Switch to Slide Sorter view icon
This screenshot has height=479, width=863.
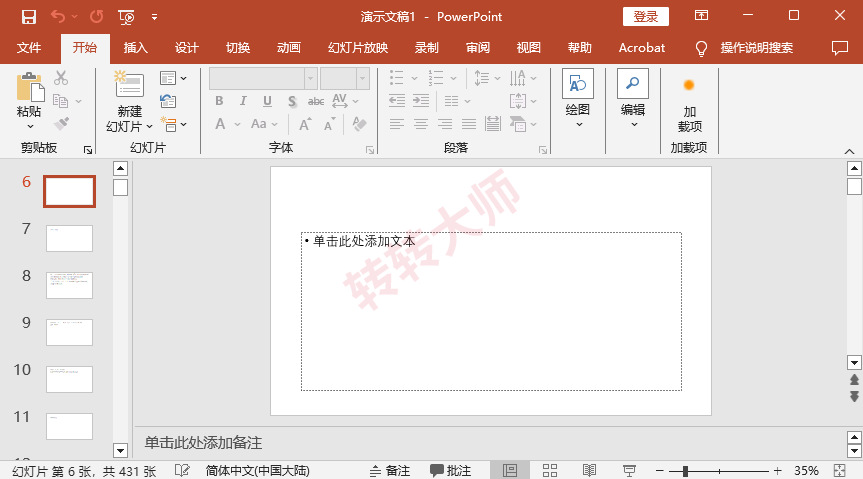[549, 470]
